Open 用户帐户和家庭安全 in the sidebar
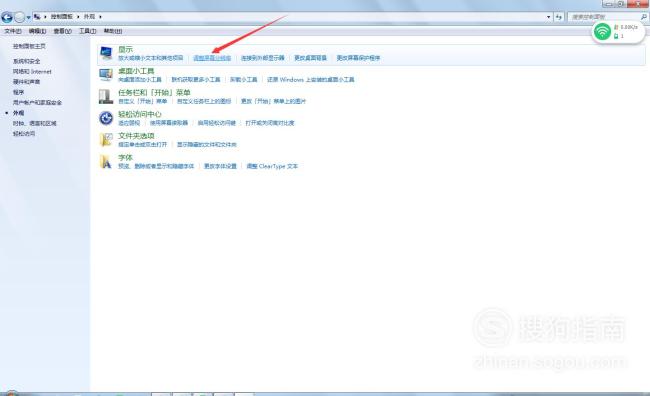650x396 pixels. (37, 102)
